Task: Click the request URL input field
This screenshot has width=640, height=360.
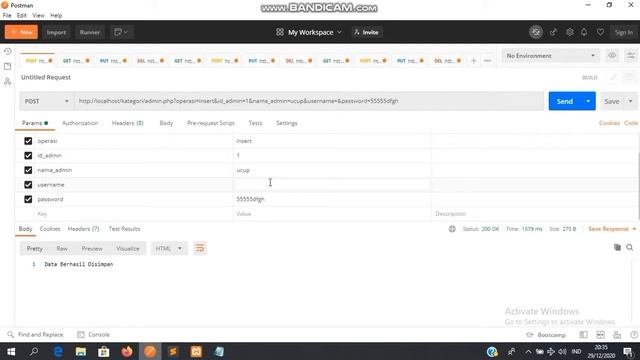Action: [309, 101]
